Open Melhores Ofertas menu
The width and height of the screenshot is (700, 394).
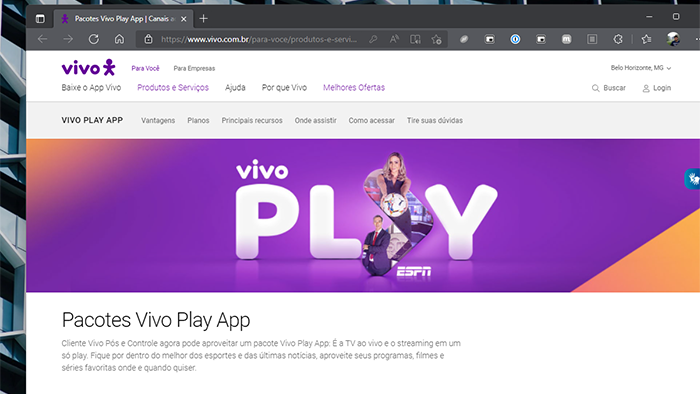[x=354, y=87]
